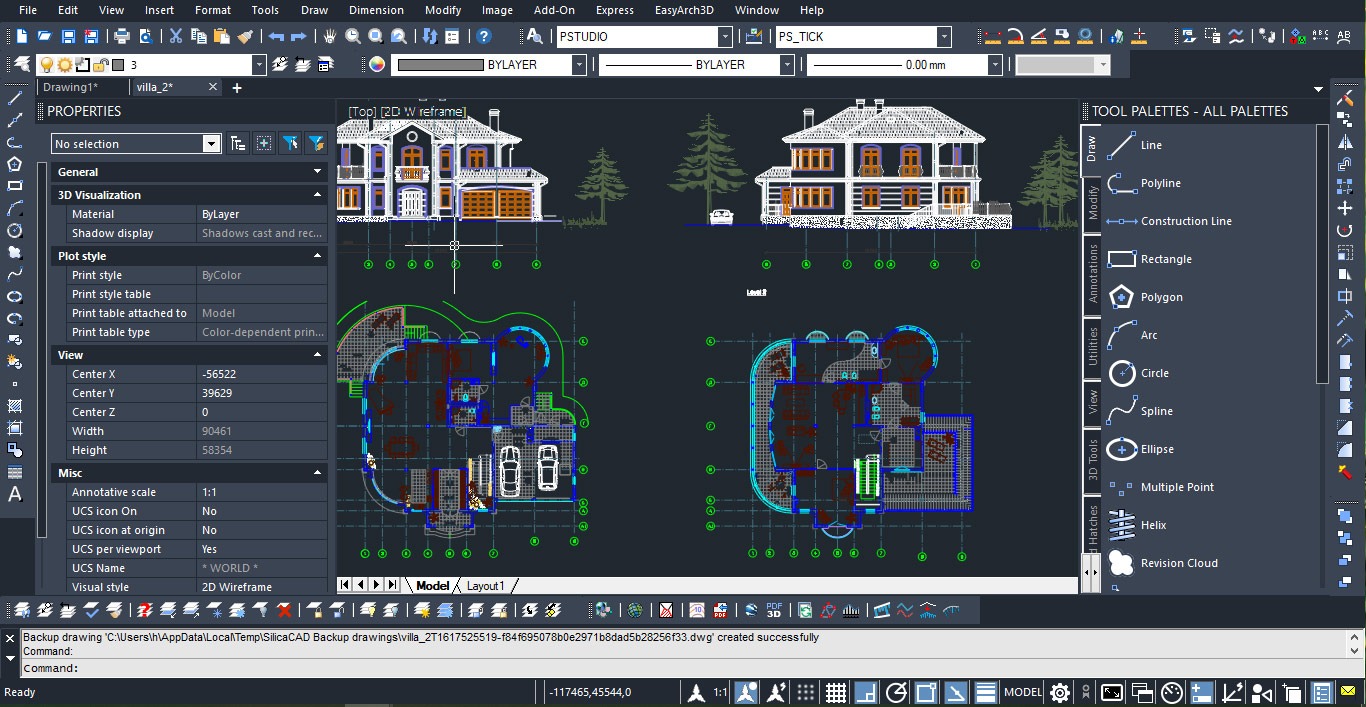The image size is (1366, 707).
Task: Collapse the 3D Visualization section
Action: (x=318, y=195)
